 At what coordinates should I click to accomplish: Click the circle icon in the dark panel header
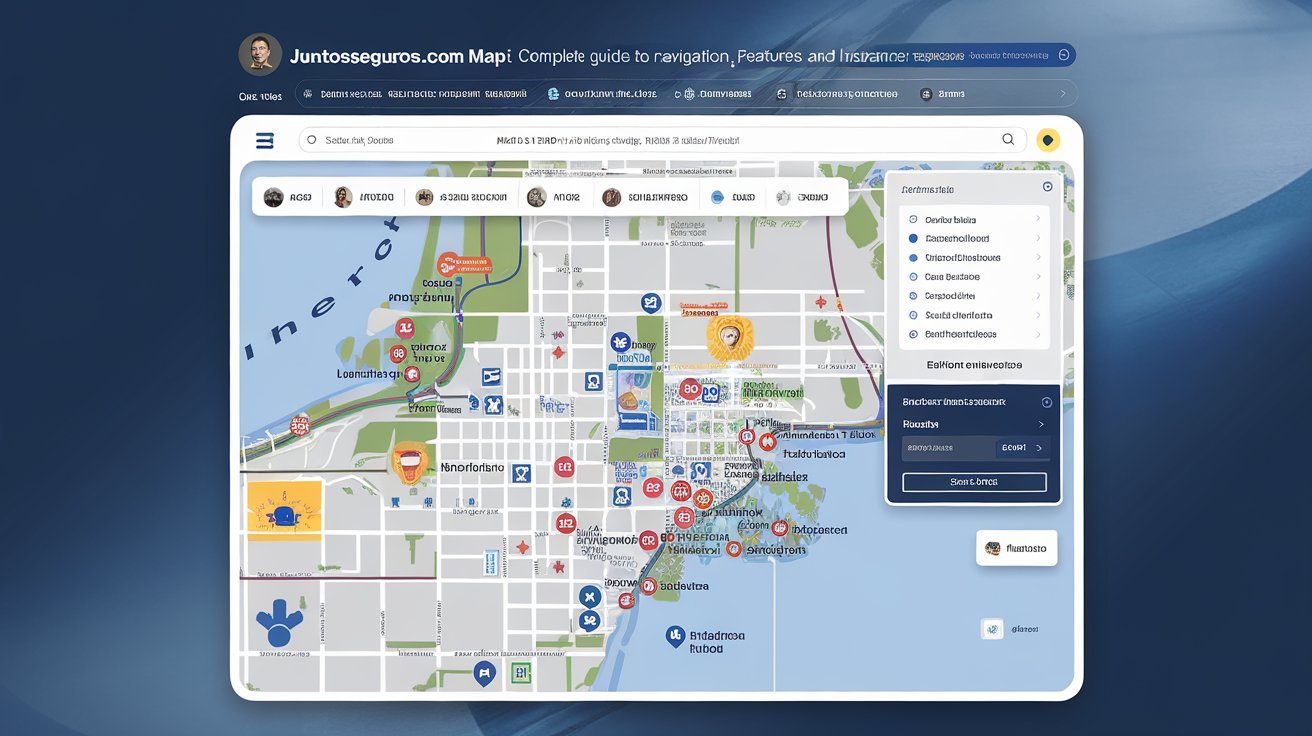(1047, 402)
